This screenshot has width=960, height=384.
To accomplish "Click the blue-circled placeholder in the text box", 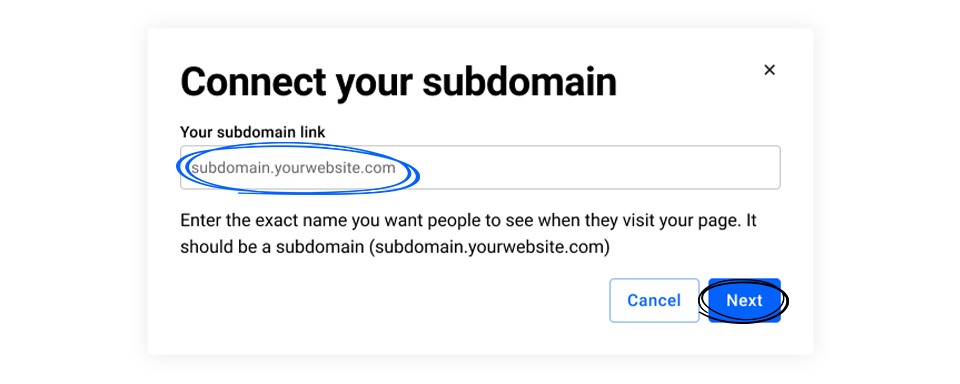I will point(293,168).
